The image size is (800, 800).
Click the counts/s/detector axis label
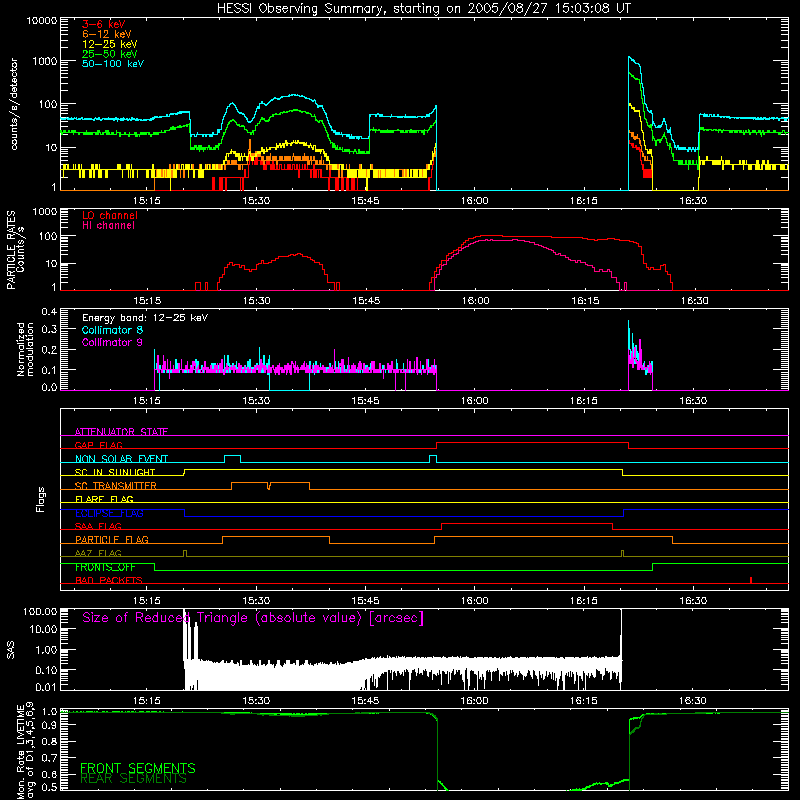pos(14,104)
